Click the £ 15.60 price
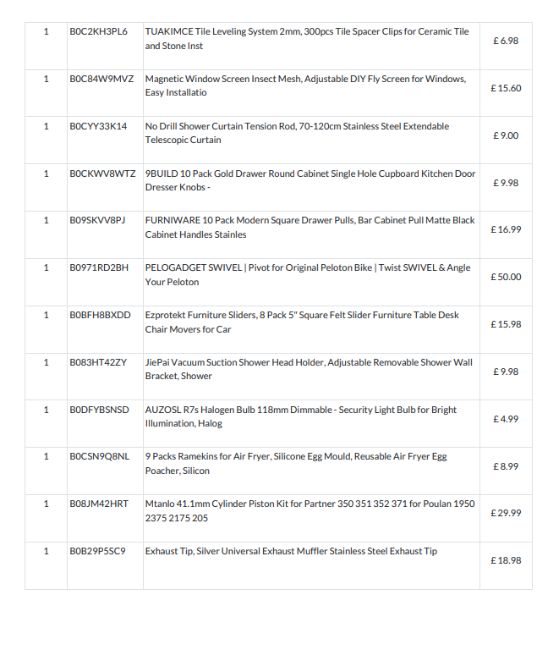 [506, 88]
